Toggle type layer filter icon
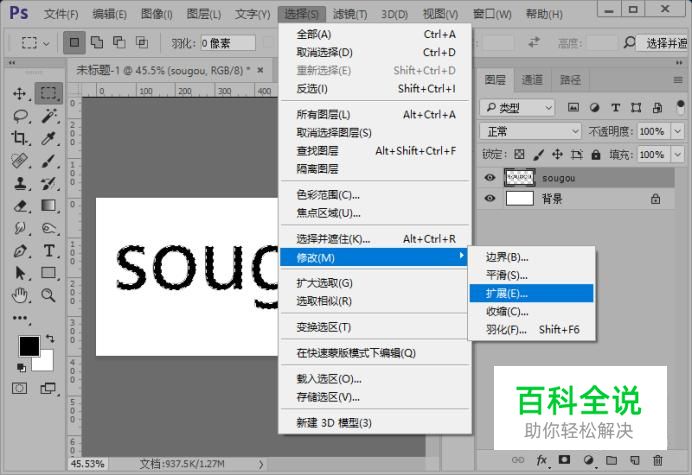The image size is (692, 475). pos(615,107)
